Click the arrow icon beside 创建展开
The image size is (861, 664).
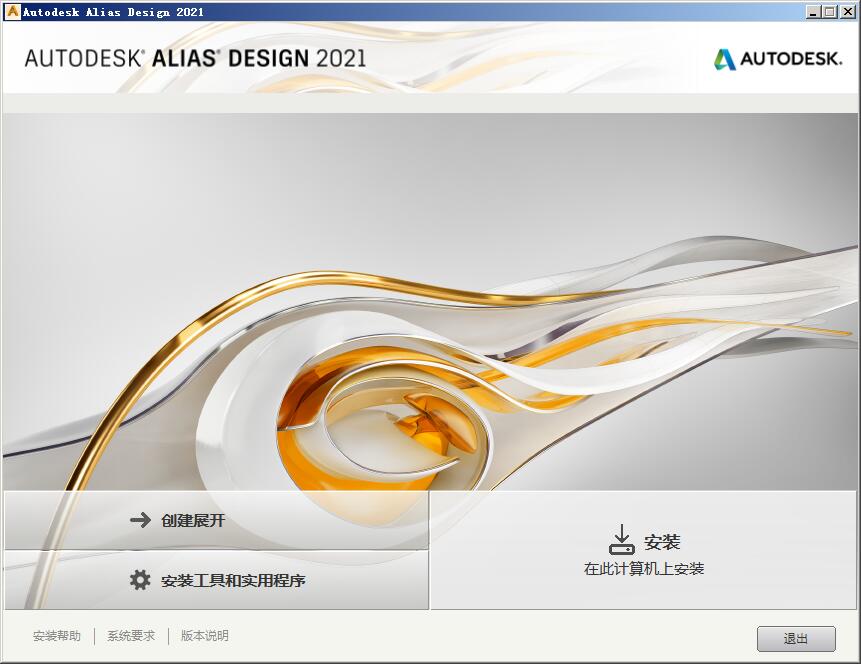point(140,520)
